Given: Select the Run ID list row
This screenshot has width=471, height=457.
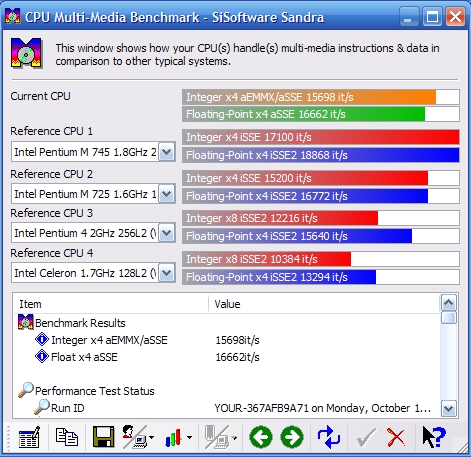Looking at the screenshot, I should tap(227, 408).
